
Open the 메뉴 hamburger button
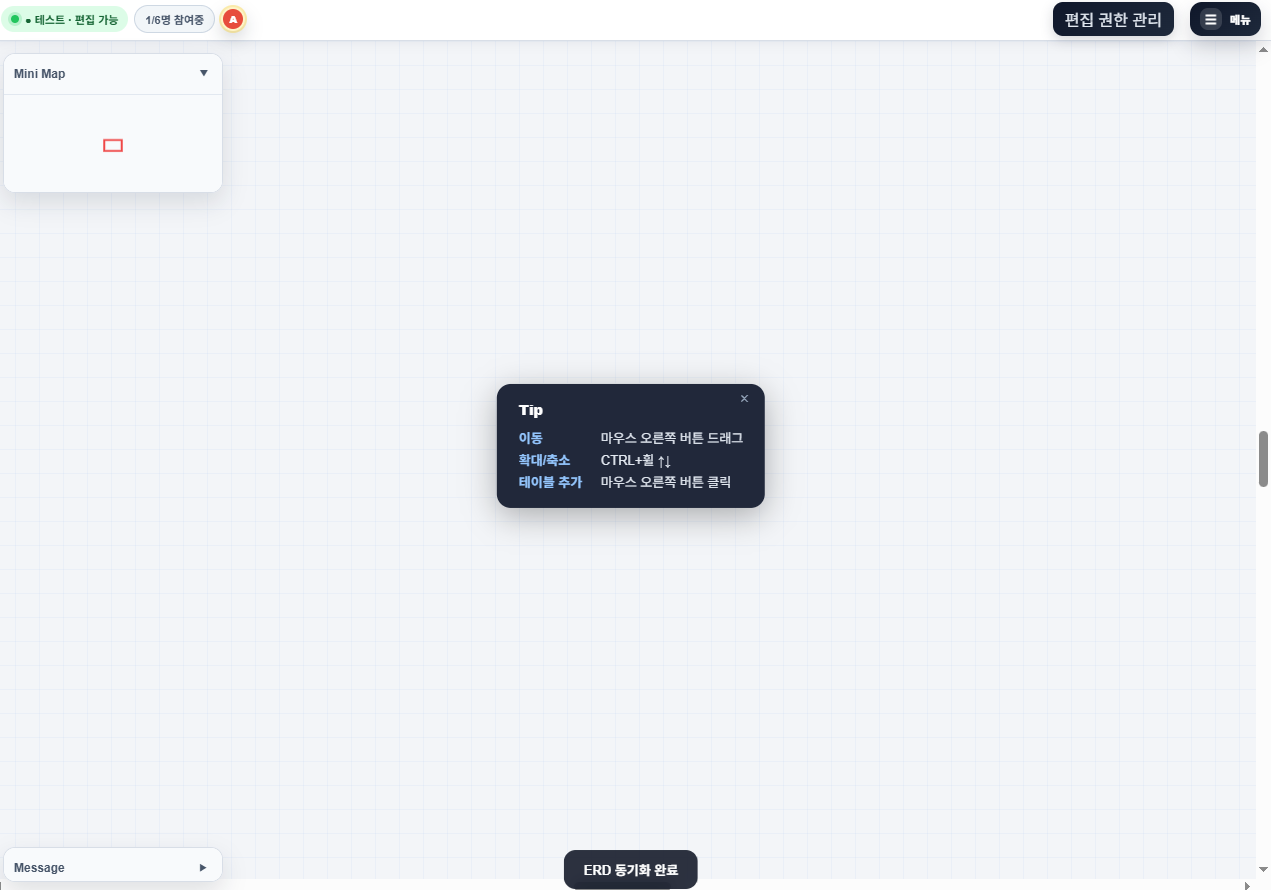1225,19
